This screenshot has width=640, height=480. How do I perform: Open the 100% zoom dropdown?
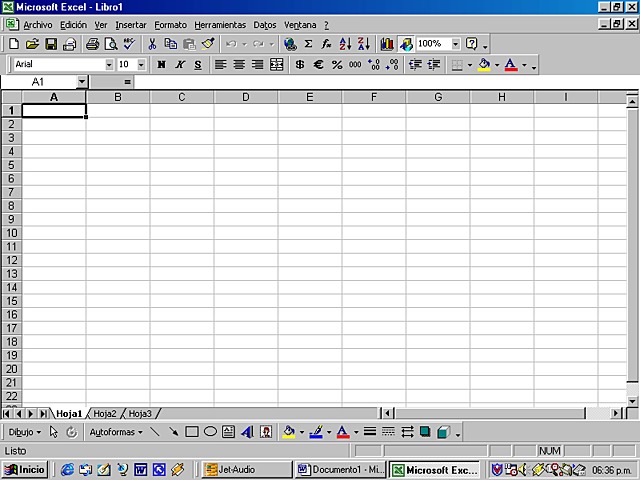(456, 44)
